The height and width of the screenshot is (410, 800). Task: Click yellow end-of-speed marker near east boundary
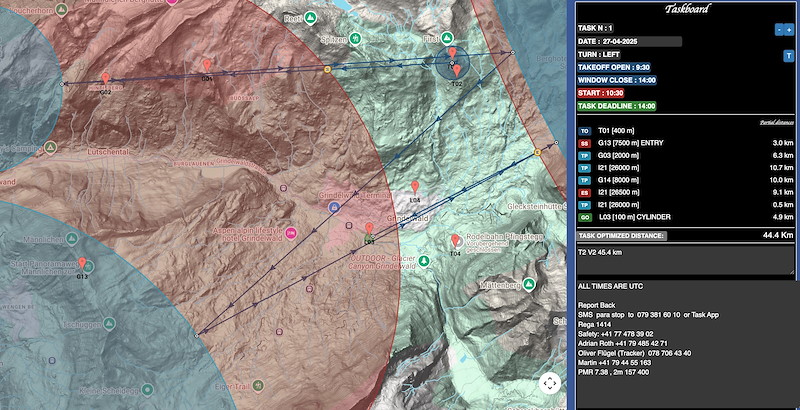[x=537, y=152]
